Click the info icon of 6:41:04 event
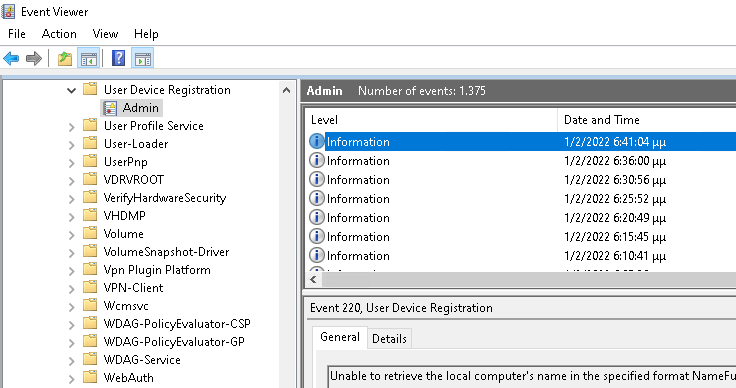Screen dimensions: 736x388 [x=317, y=141]
